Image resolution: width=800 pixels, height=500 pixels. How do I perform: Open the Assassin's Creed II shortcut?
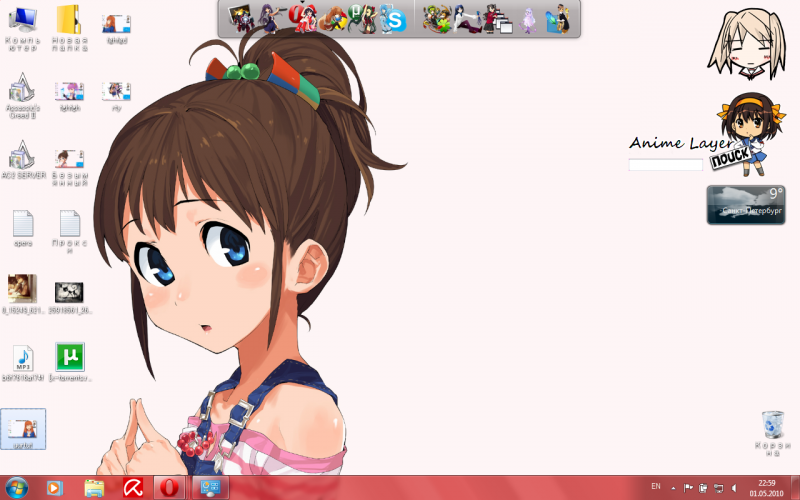[x=22, y=96]
